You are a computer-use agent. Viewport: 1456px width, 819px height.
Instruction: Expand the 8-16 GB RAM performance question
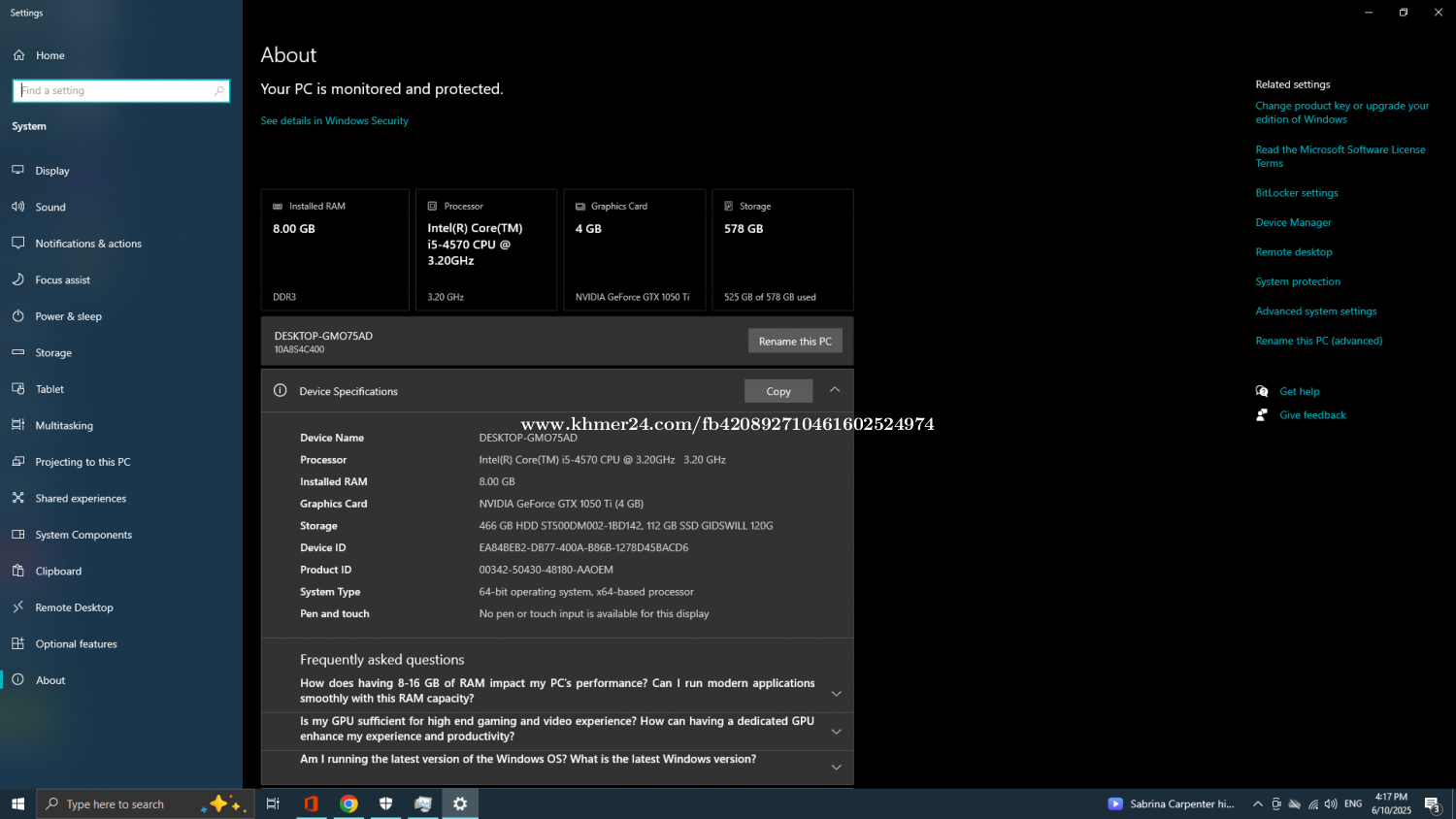(x=837, y=694)
